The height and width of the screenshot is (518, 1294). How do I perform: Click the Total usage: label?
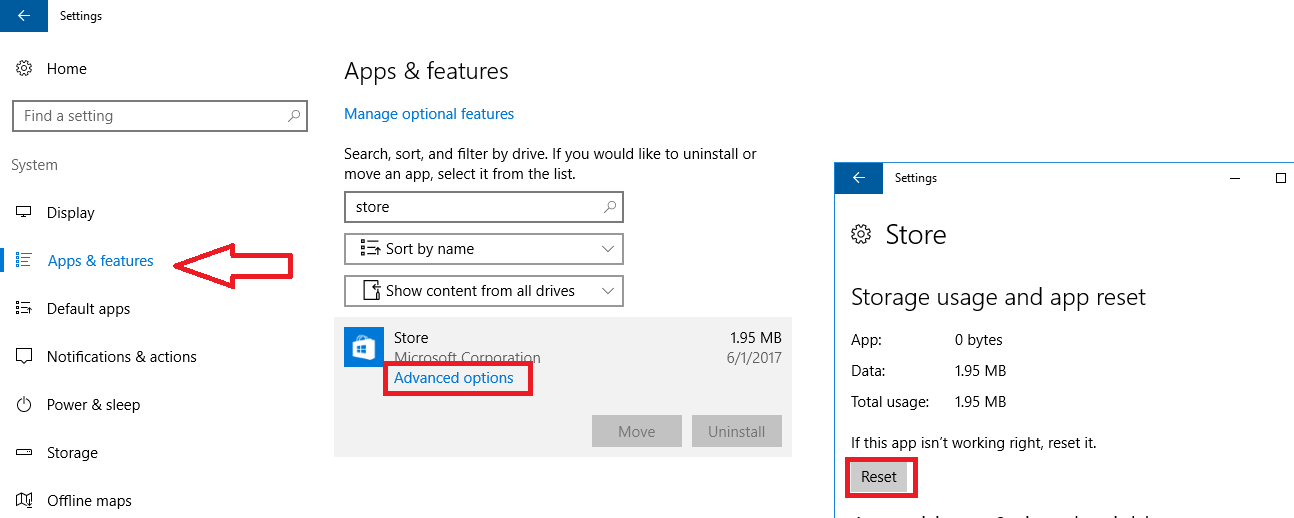tap(890, 402)
